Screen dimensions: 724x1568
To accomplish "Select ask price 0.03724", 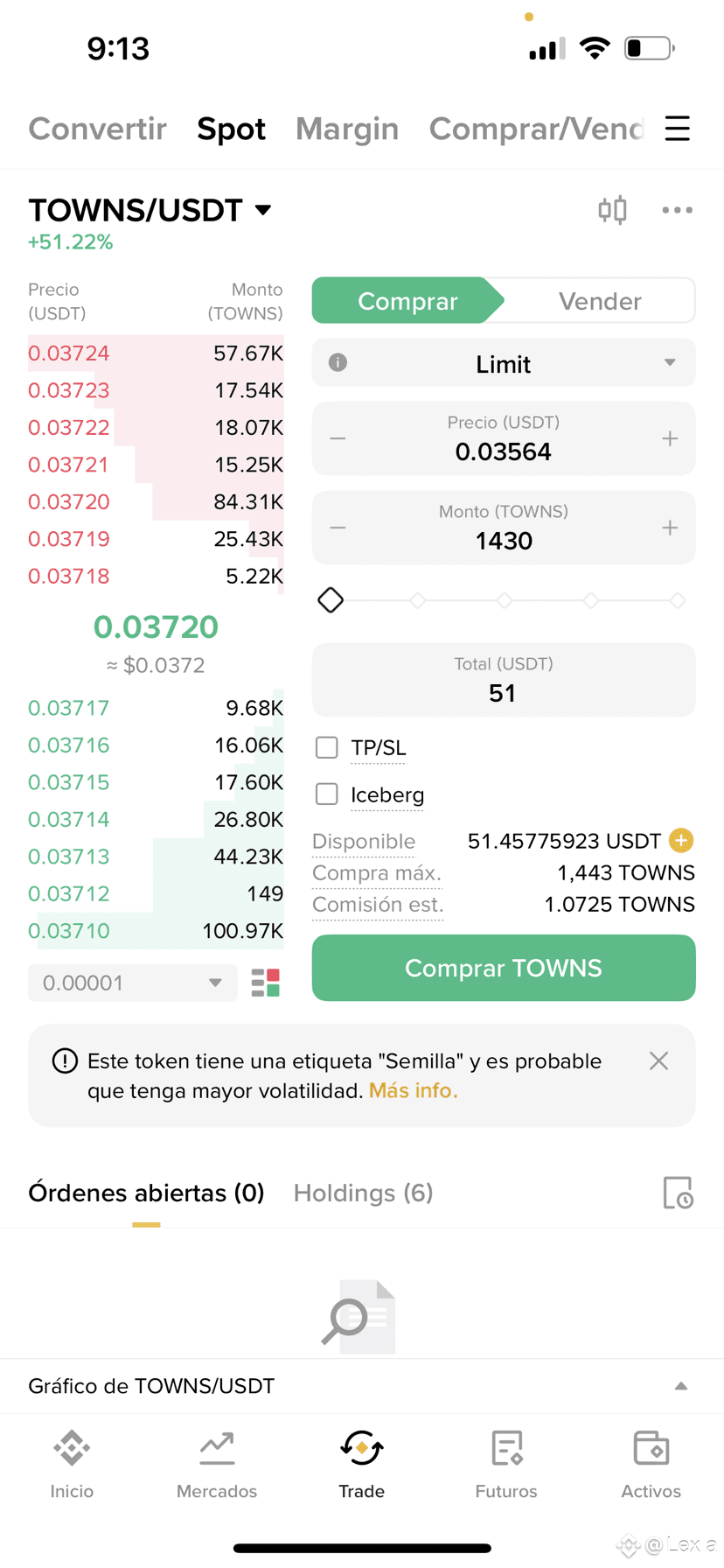I will 68,353.
